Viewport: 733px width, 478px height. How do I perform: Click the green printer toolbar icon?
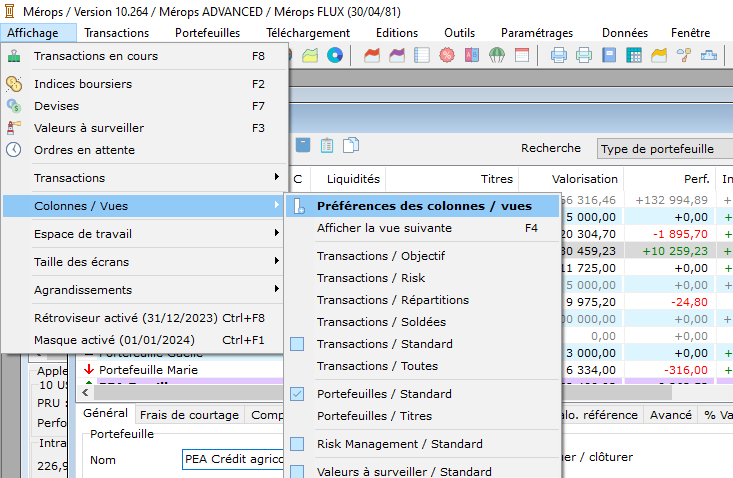[584, 56]
